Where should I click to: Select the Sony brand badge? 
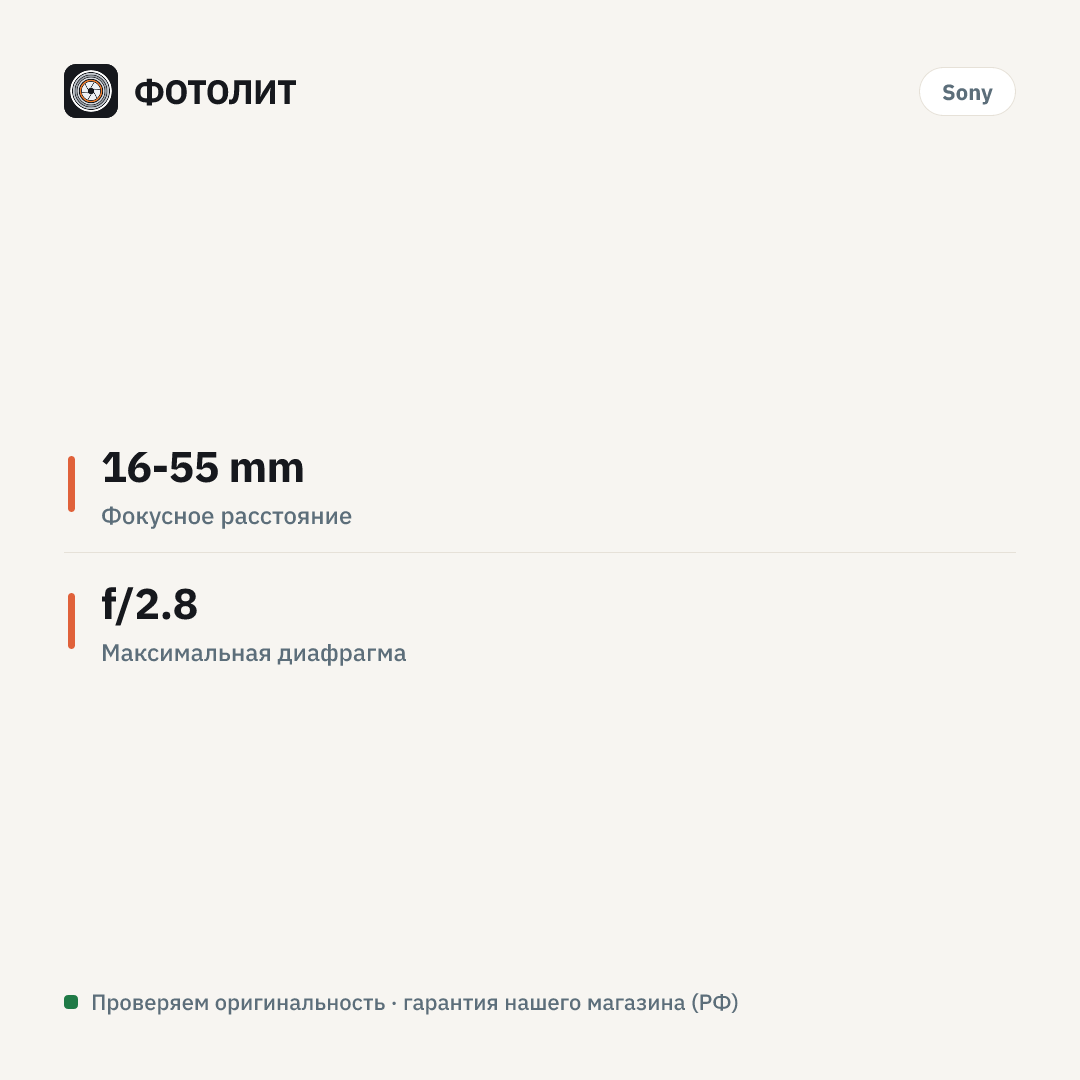pyautogui.click(x=967, y=92)
